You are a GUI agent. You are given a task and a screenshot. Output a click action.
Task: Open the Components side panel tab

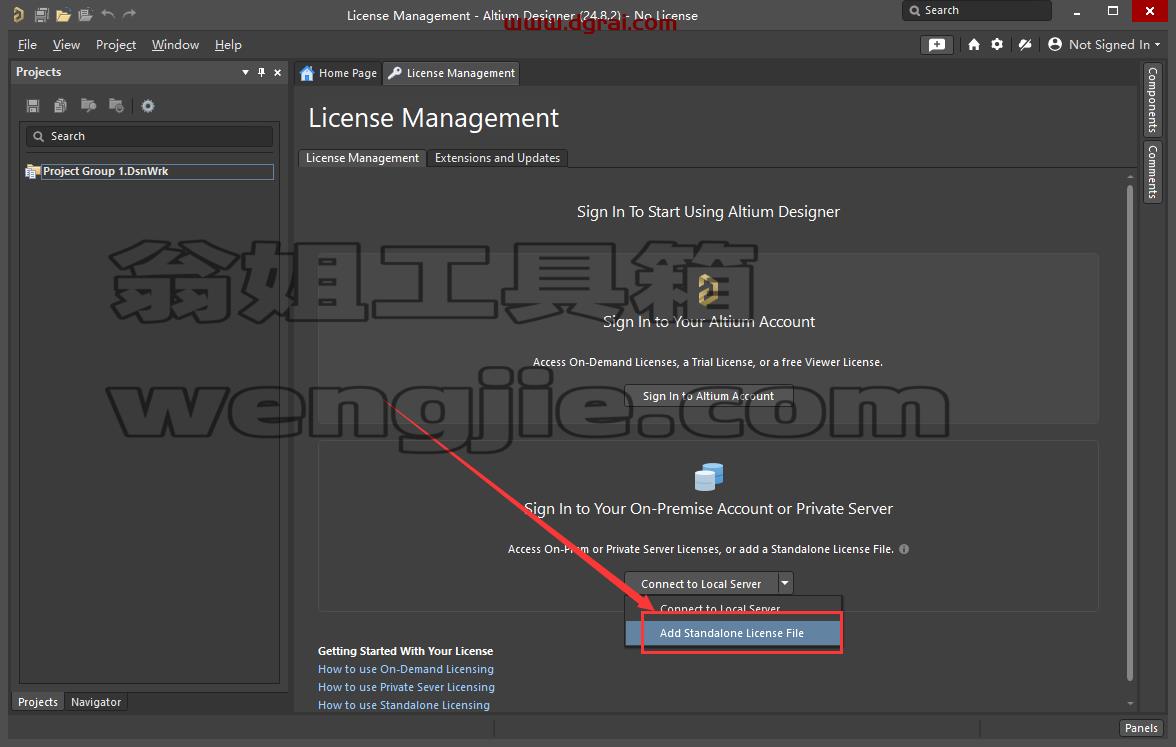coord(1152,100)
